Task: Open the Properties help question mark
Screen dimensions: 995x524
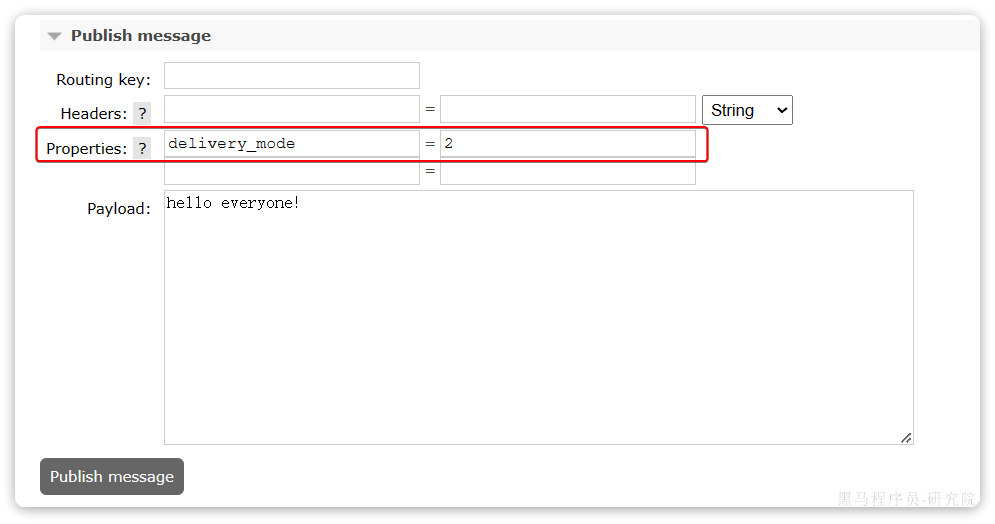Action: coord(142,148)
